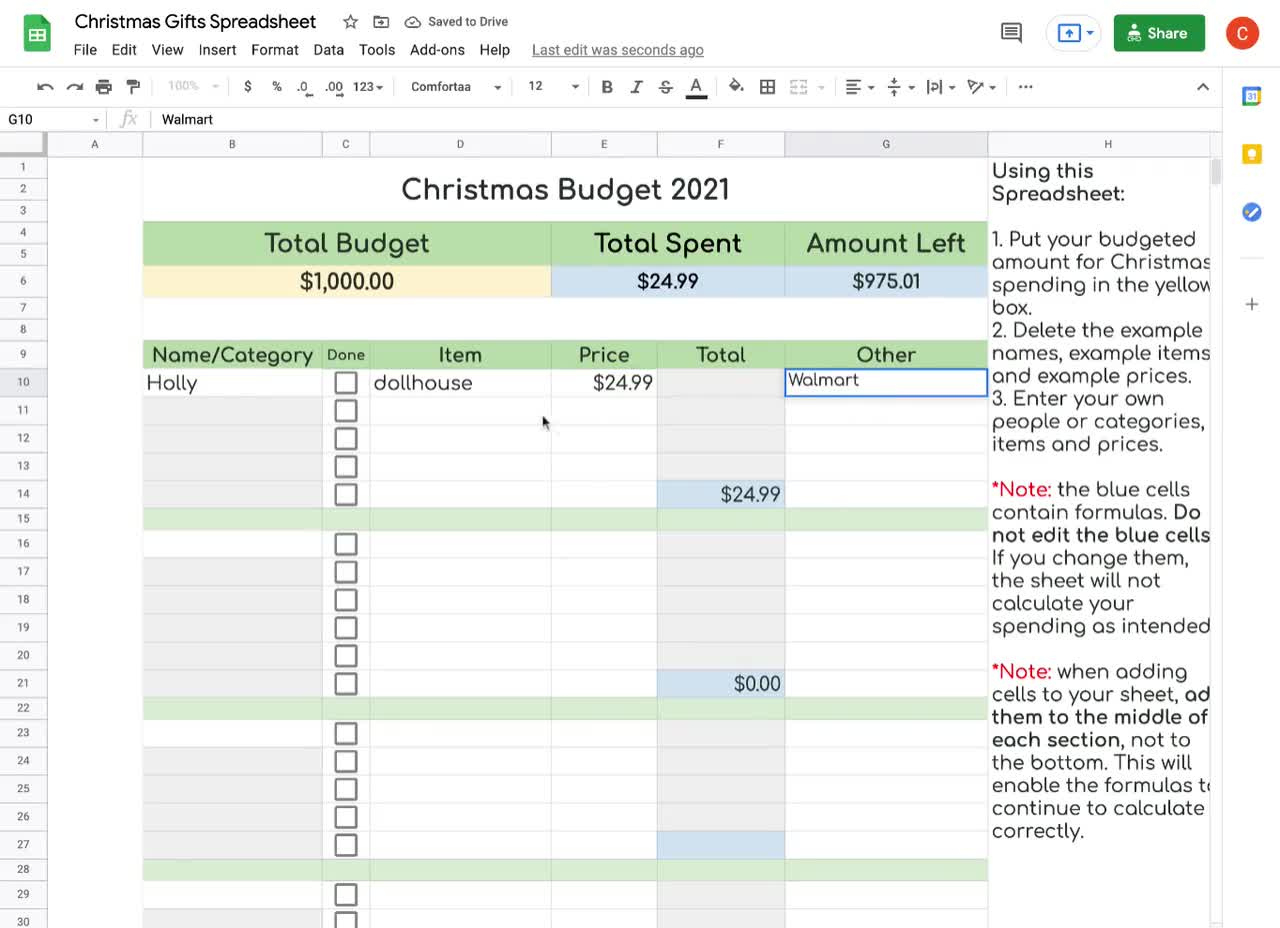
Task: Open Google Calendar side panel
Action: click(x=1251, y=96)
